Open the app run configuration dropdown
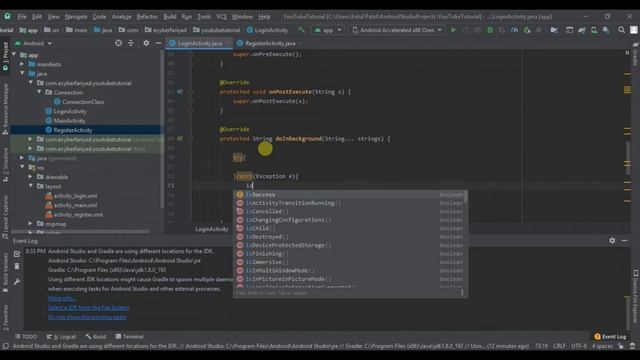 (x=328, y=30)
